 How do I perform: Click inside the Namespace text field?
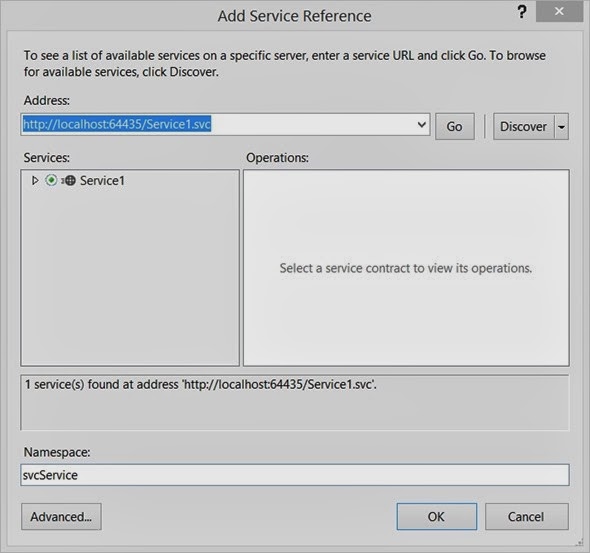[295, 475]
